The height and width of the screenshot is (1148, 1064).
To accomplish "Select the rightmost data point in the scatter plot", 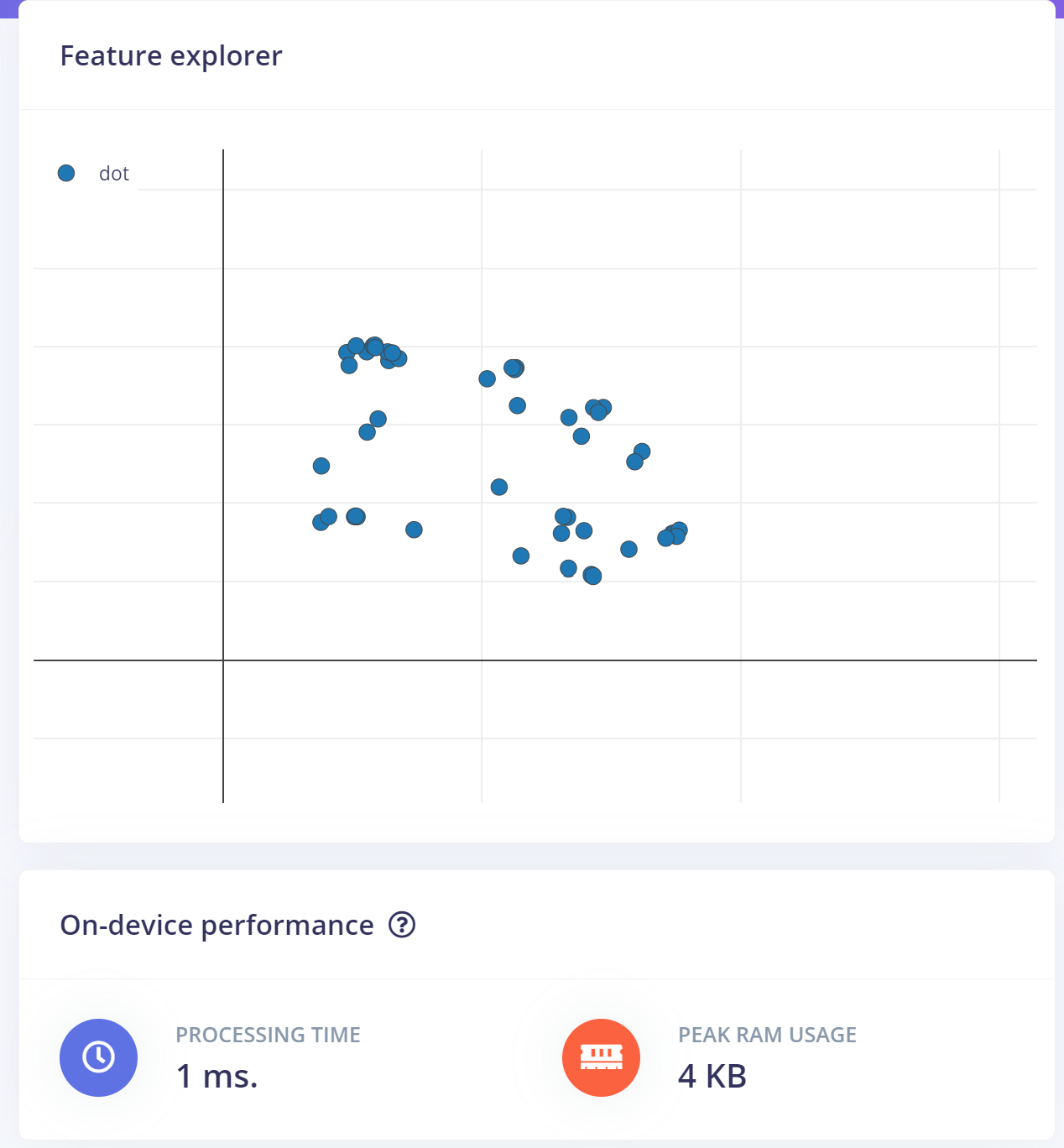I will pos(679,530).
